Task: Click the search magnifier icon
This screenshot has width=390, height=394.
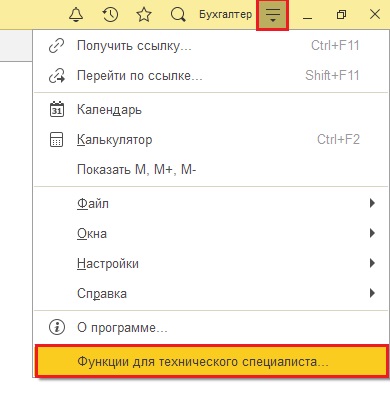Action: pyautogui.click(x=178, y=15)
